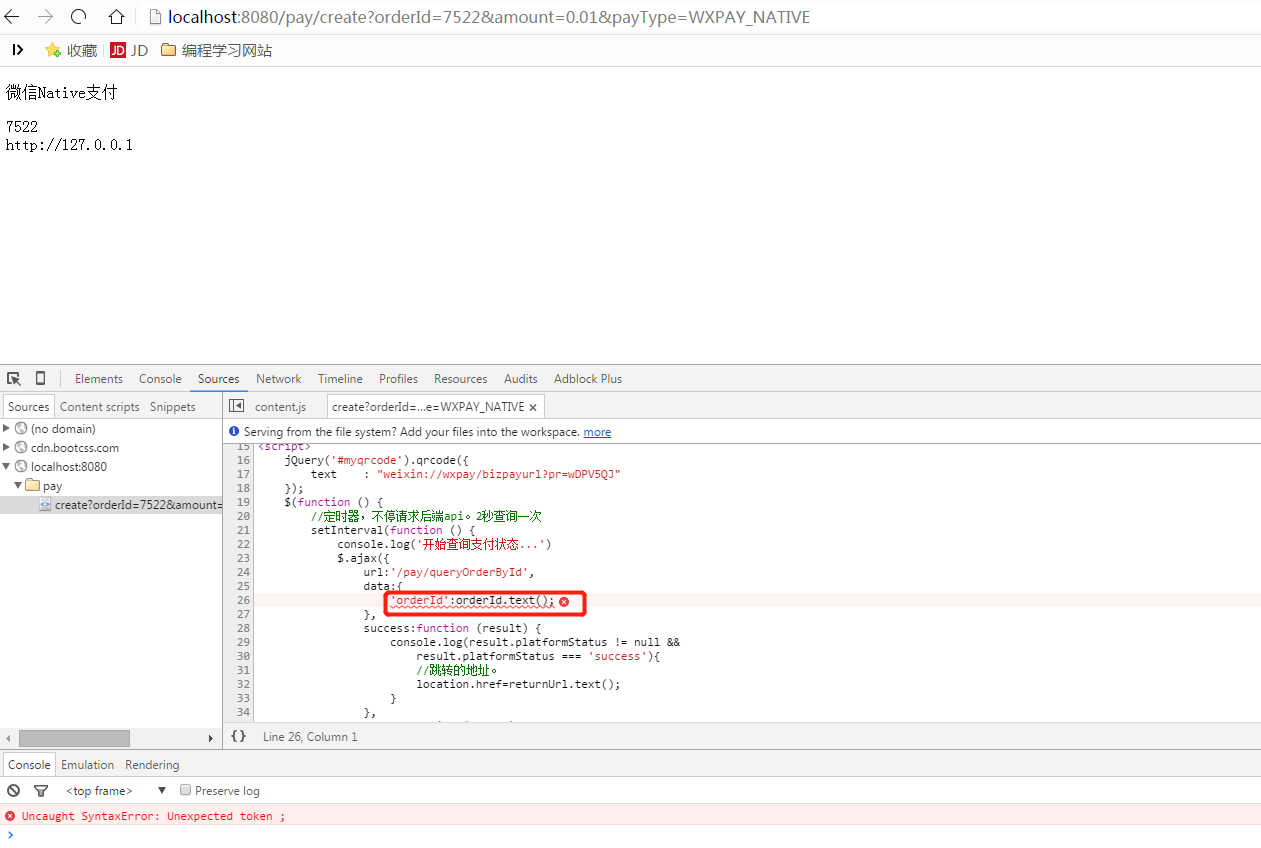This screenshot has height=848, width=1261.
Task: Click the page info icon in address bar
Action: (153, 17)
